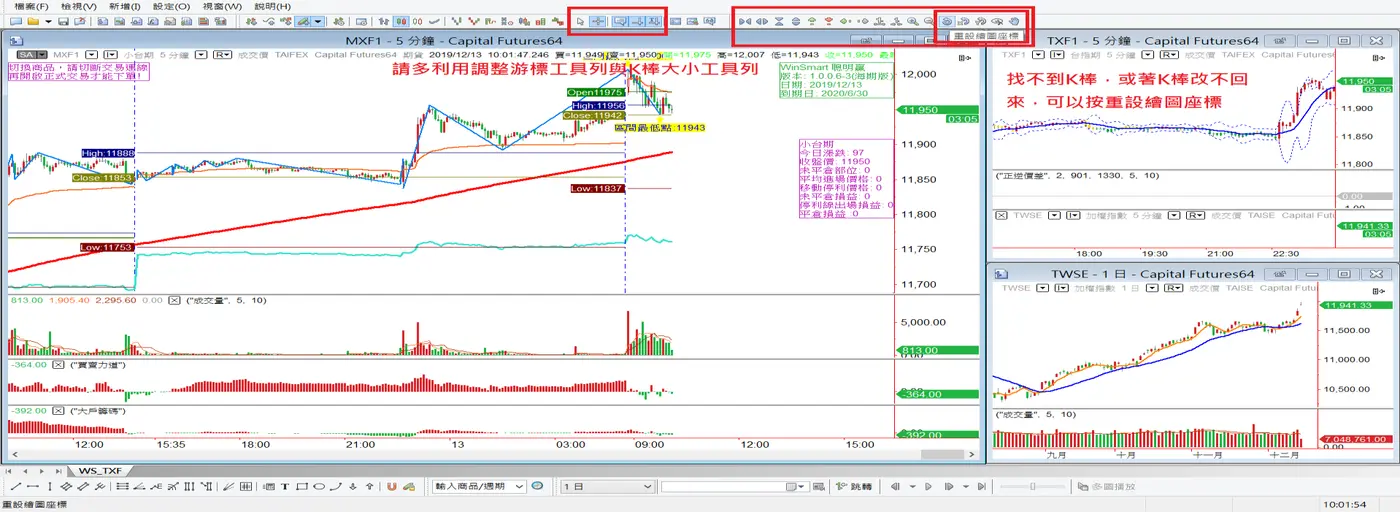Click the horizontal compress bars icon

745,21
